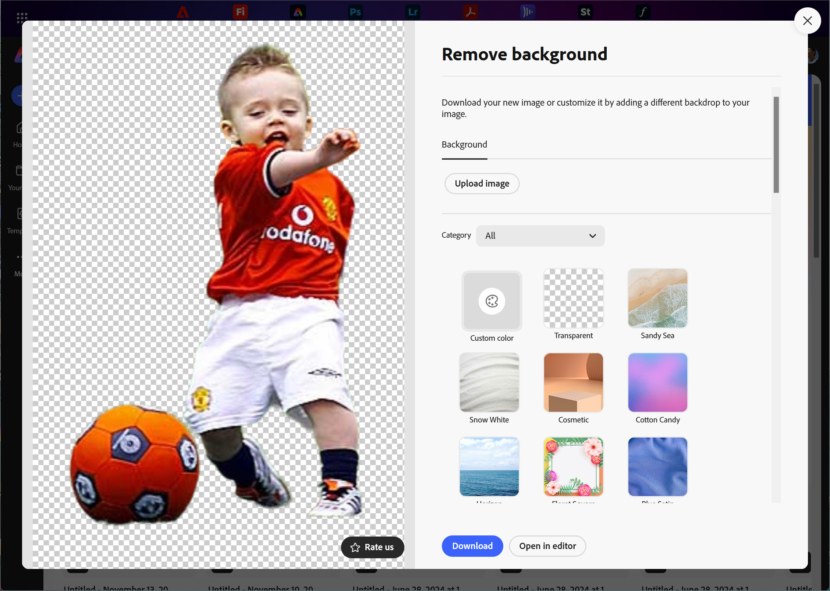This screenshot has height=591, width=830.
Task: Open the script f icon in top bar
Action: click(x=642, y=12)
